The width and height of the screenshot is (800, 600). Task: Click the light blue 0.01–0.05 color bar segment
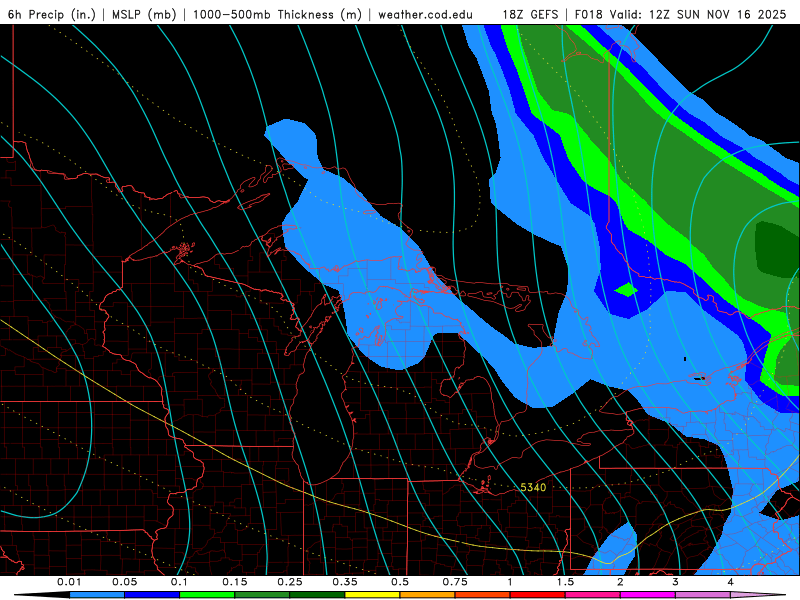coord(97,595)
